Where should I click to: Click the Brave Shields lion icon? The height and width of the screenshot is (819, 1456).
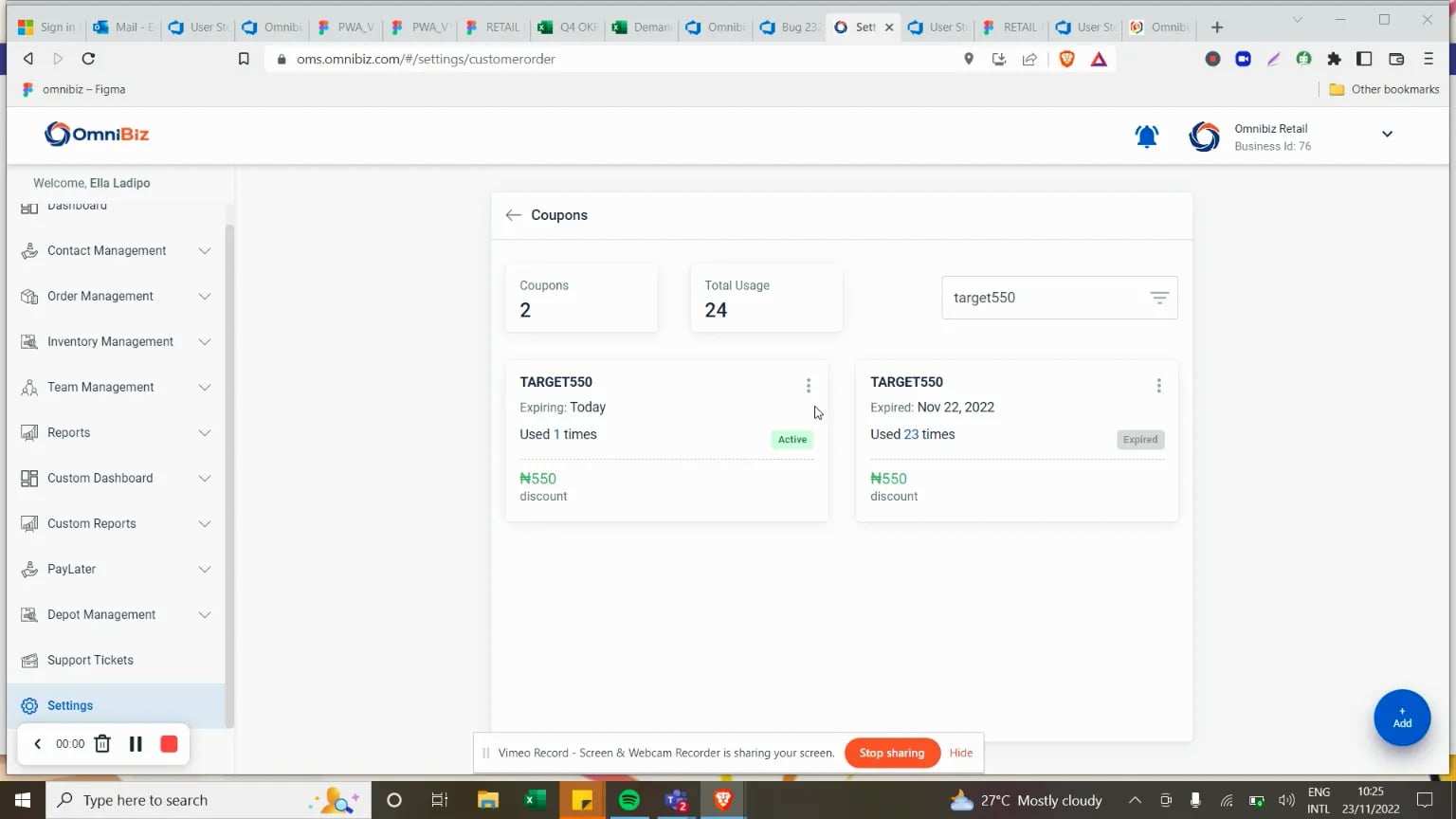pyautogui.click(x=1066, y=59)
